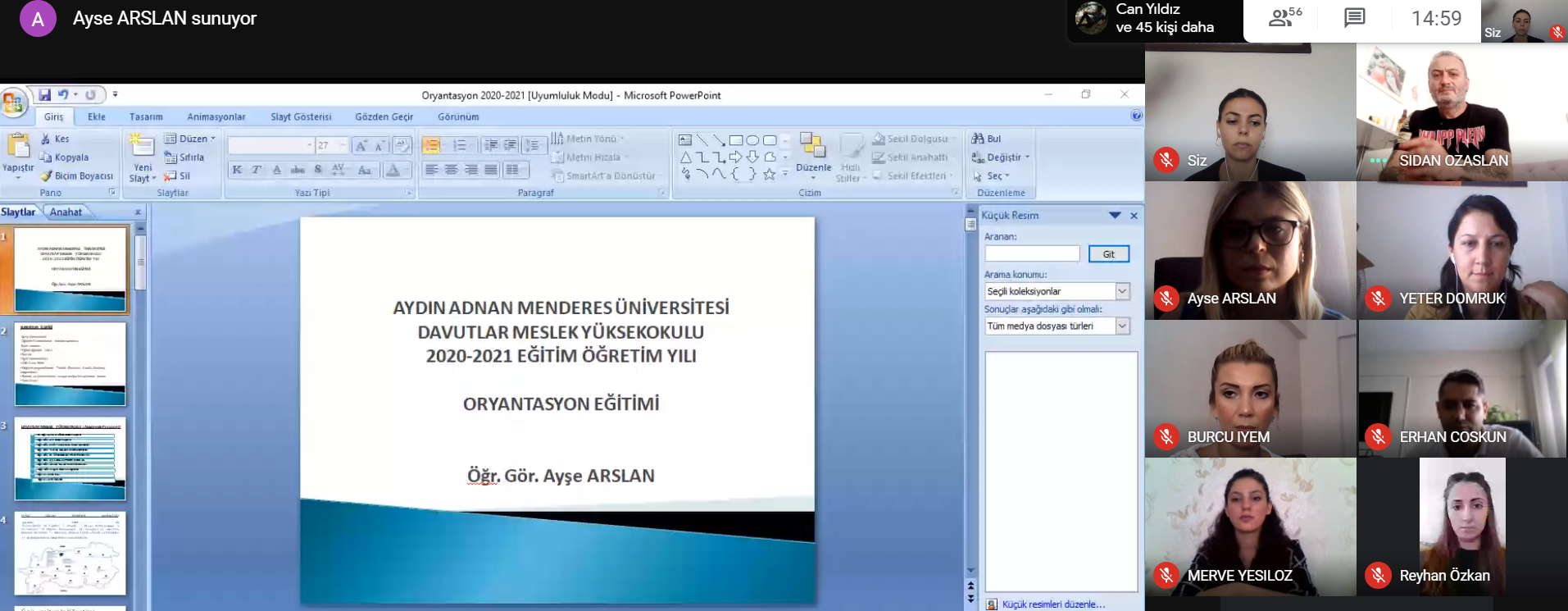Image resolution: width=1568 pixels, height=611 pixels.
Task: Select slide 3 thumbnail in Slaytlar panel
Action: [70, 459]
